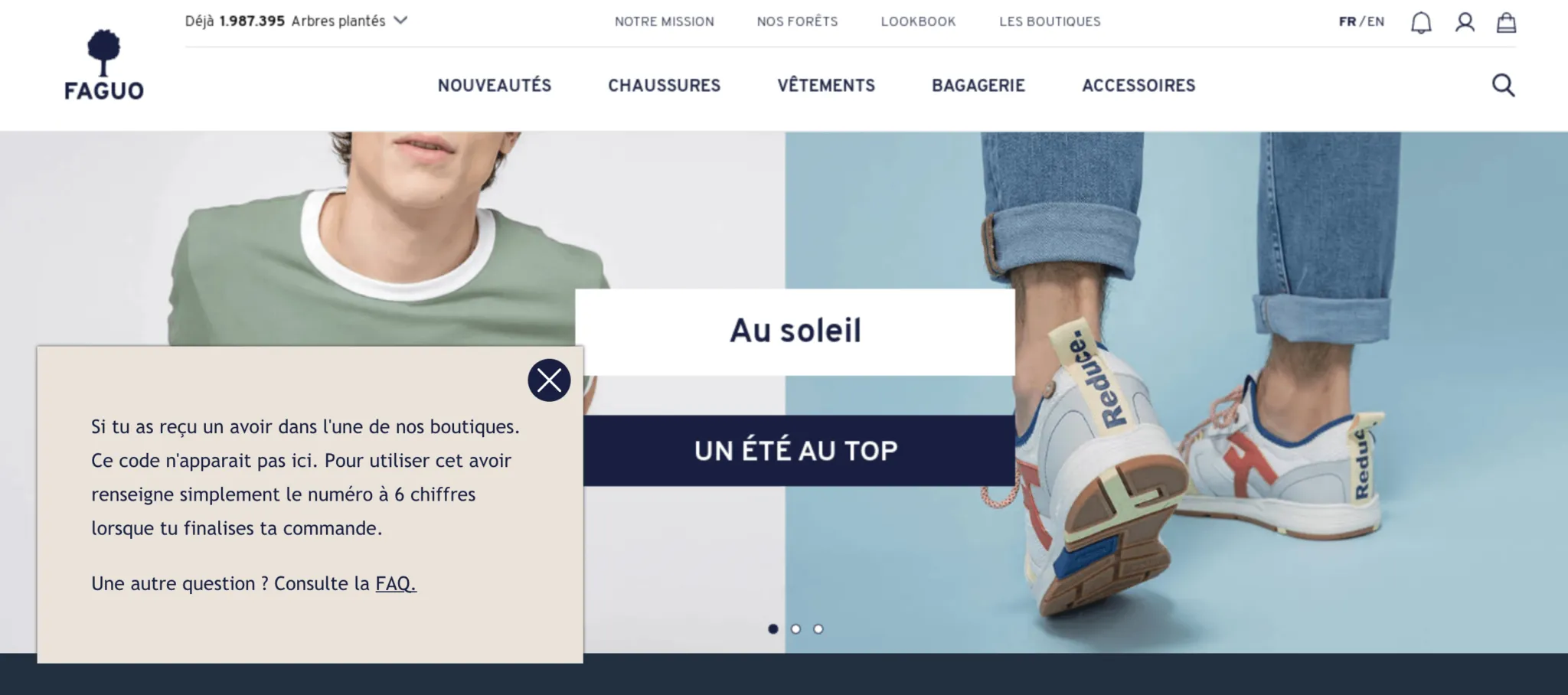Select the third carousel slide dot

[x=818, y=629]
